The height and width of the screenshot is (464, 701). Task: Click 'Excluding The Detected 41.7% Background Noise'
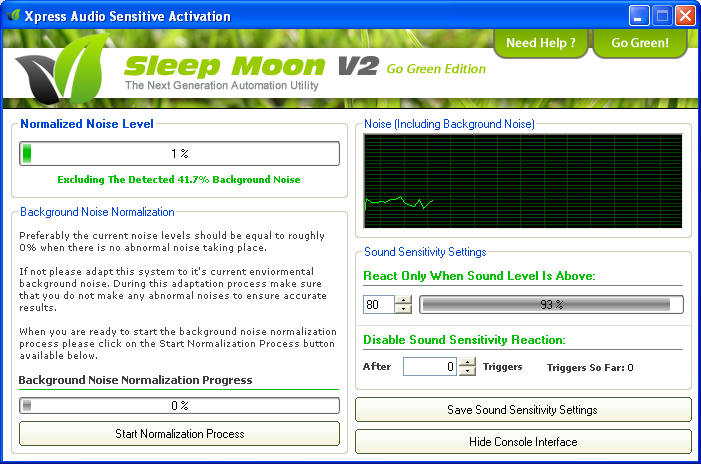coord(179,180)
